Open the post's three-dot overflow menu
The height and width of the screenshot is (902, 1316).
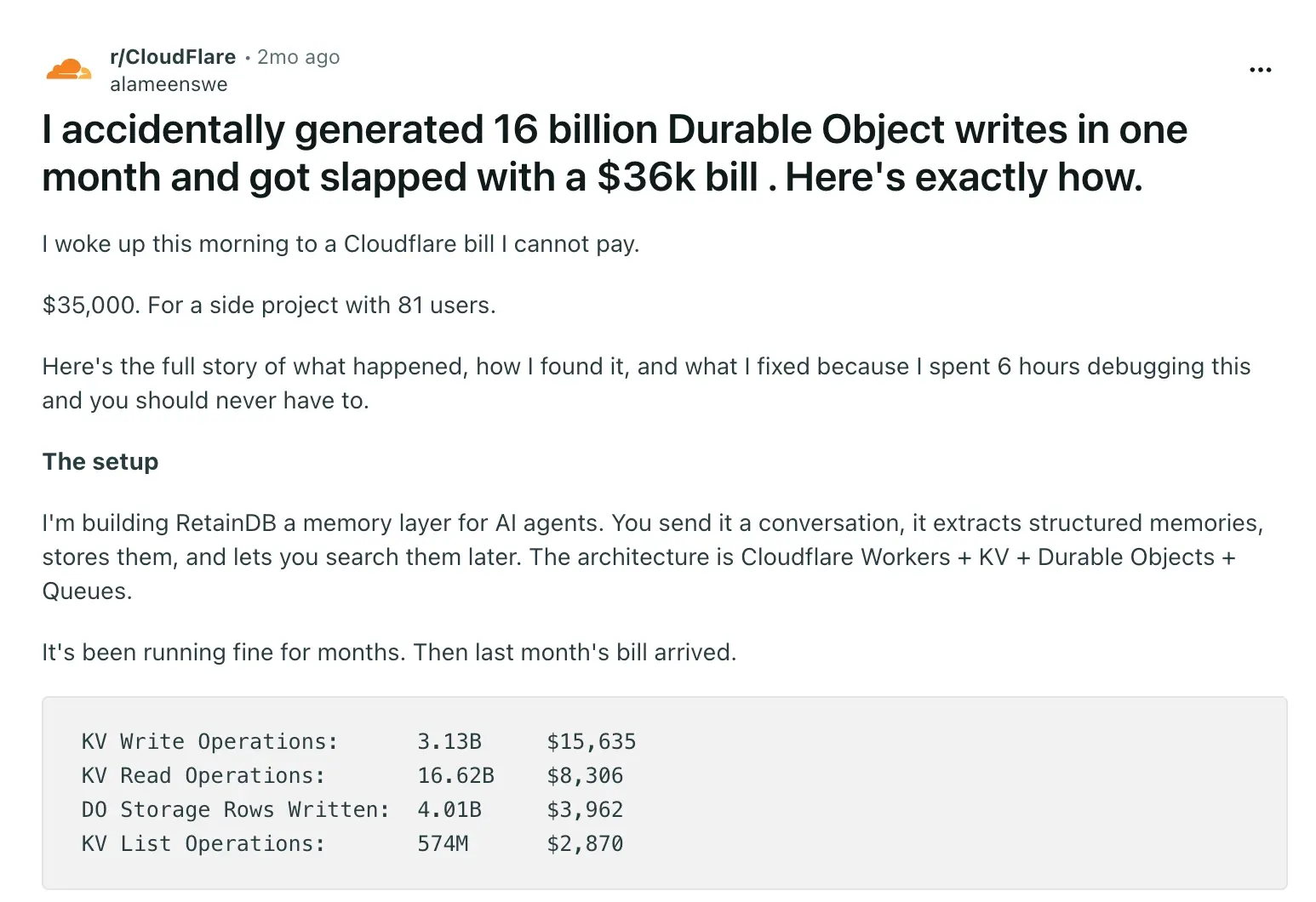(x=1260, y=70)
